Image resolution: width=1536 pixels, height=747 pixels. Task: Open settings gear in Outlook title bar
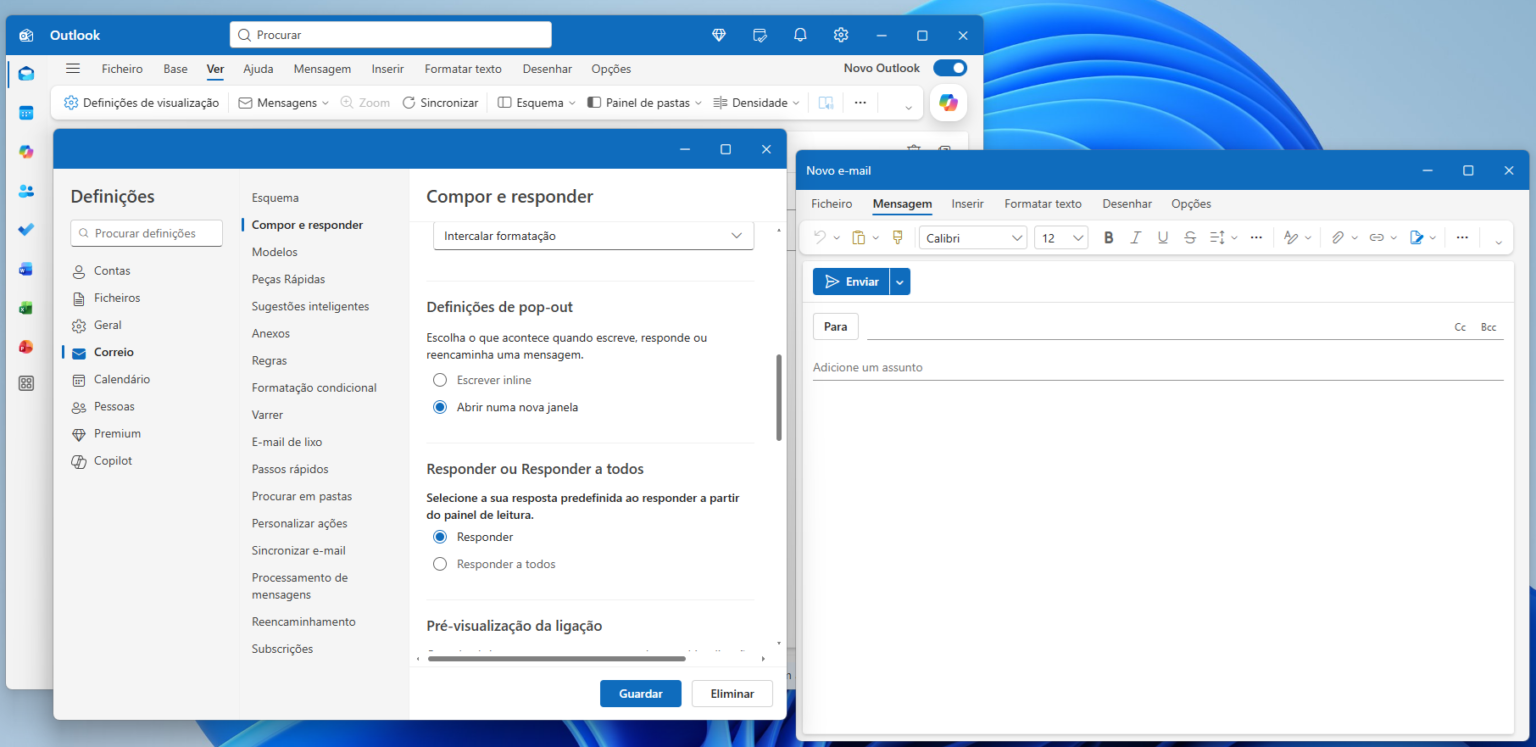click(841, 35)
